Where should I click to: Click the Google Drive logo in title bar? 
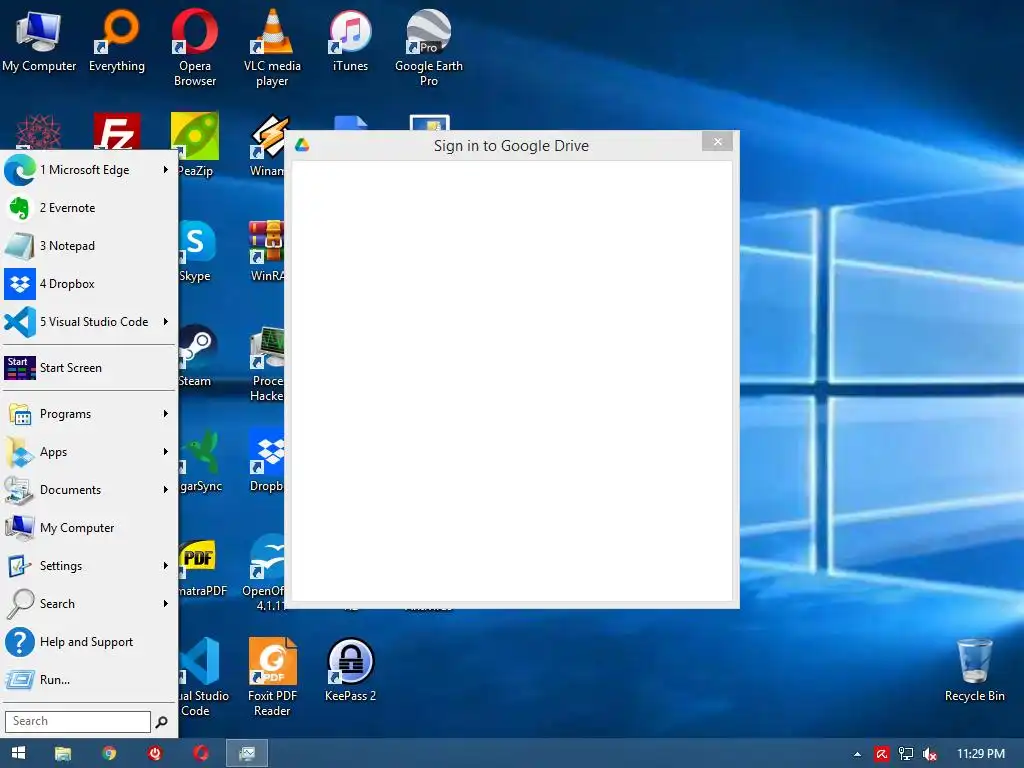(x=302, y=145)
